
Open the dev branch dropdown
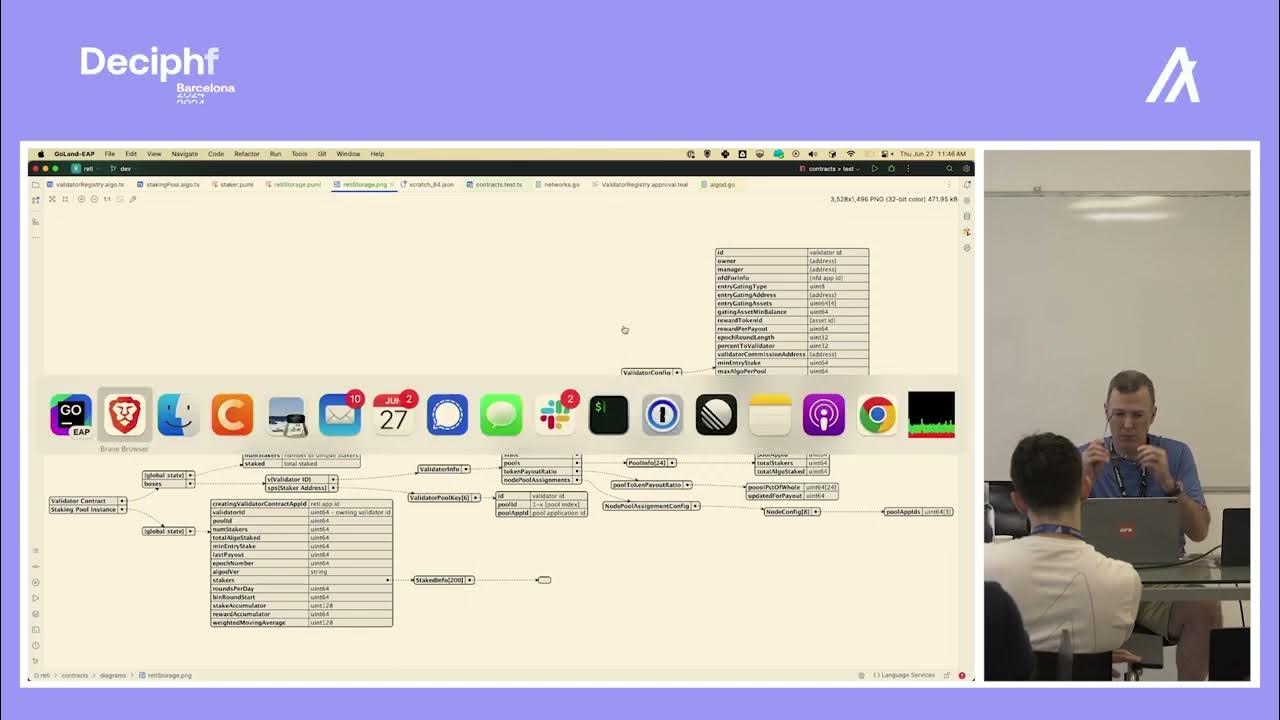click(x=122, y=169)
